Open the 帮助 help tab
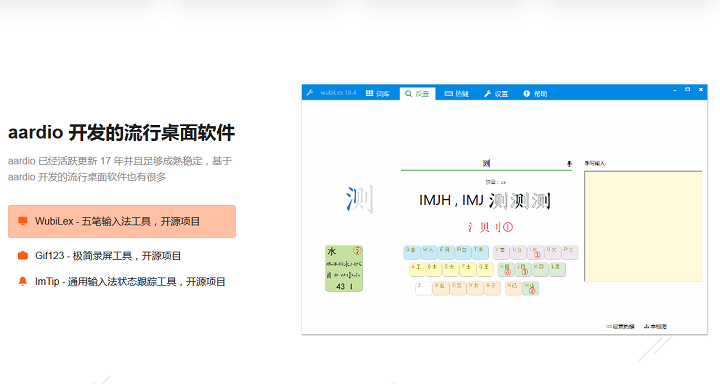Viewport: 720px width, 384px height. click(535, 94)
